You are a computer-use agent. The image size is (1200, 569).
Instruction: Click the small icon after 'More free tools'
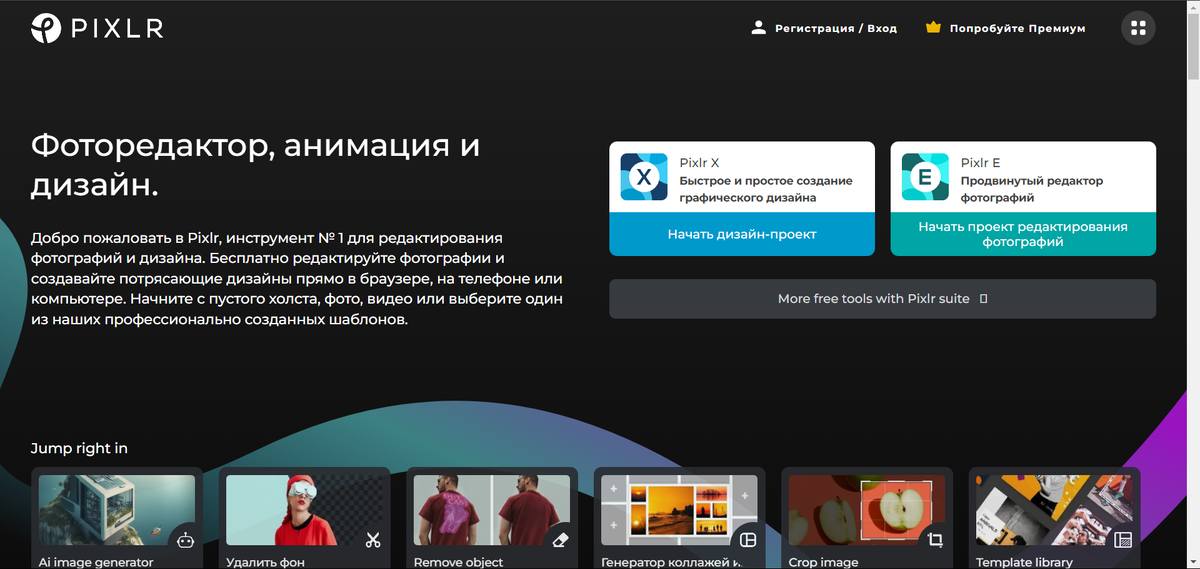click(x=983, y=299)
